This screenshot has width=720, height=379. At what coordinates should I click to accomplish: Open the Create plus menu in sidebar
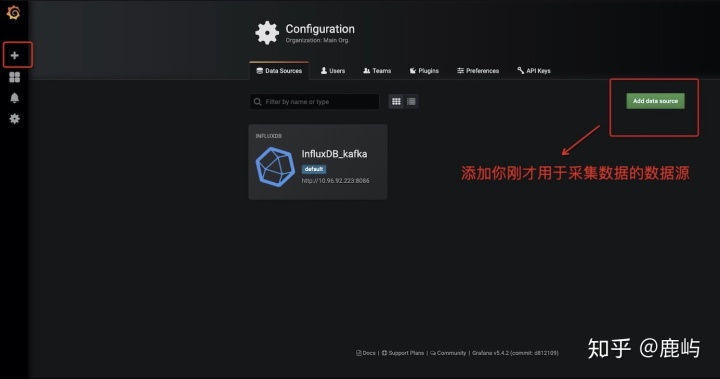coord(15,56)
